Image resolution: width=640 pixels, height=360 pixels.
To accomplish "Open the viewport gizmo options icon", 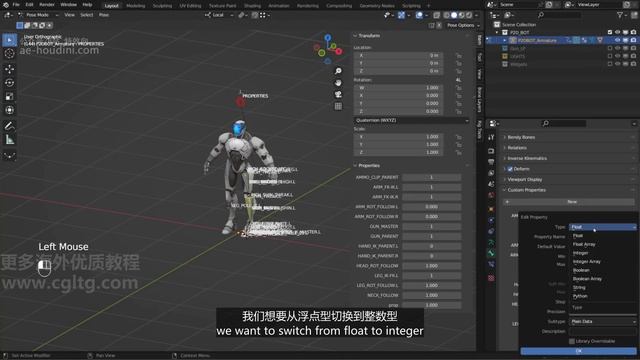I will coord(402,15).
